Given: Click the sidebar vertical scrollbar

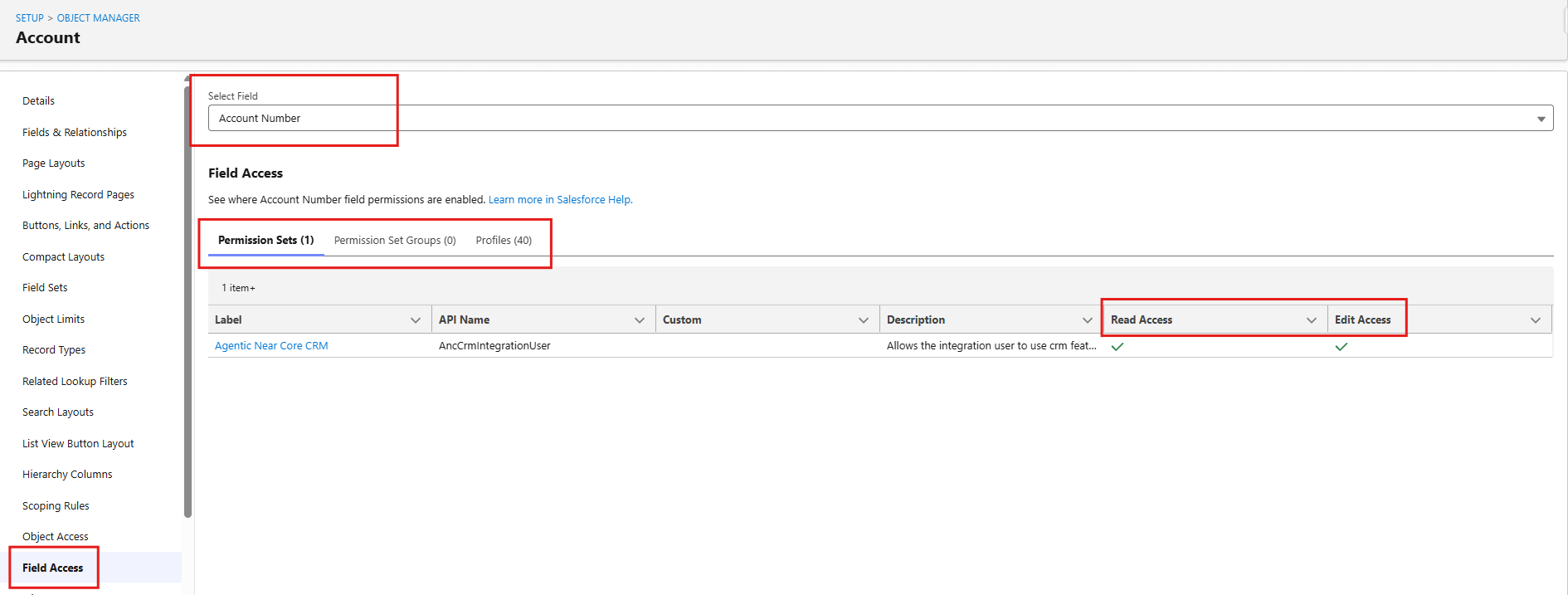Looking at the screenshot, I should click(x=187, y=299).
